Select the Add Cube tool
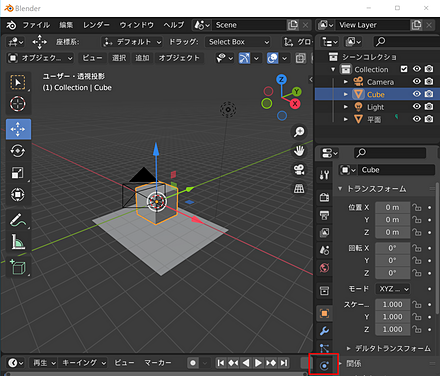This screenshot has height=376, width=440. [x=18, y=267]
